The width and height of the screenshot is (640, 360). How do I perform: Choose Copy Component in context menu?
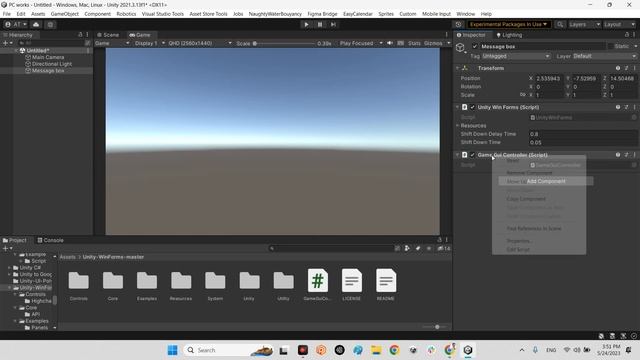[526, 199]
